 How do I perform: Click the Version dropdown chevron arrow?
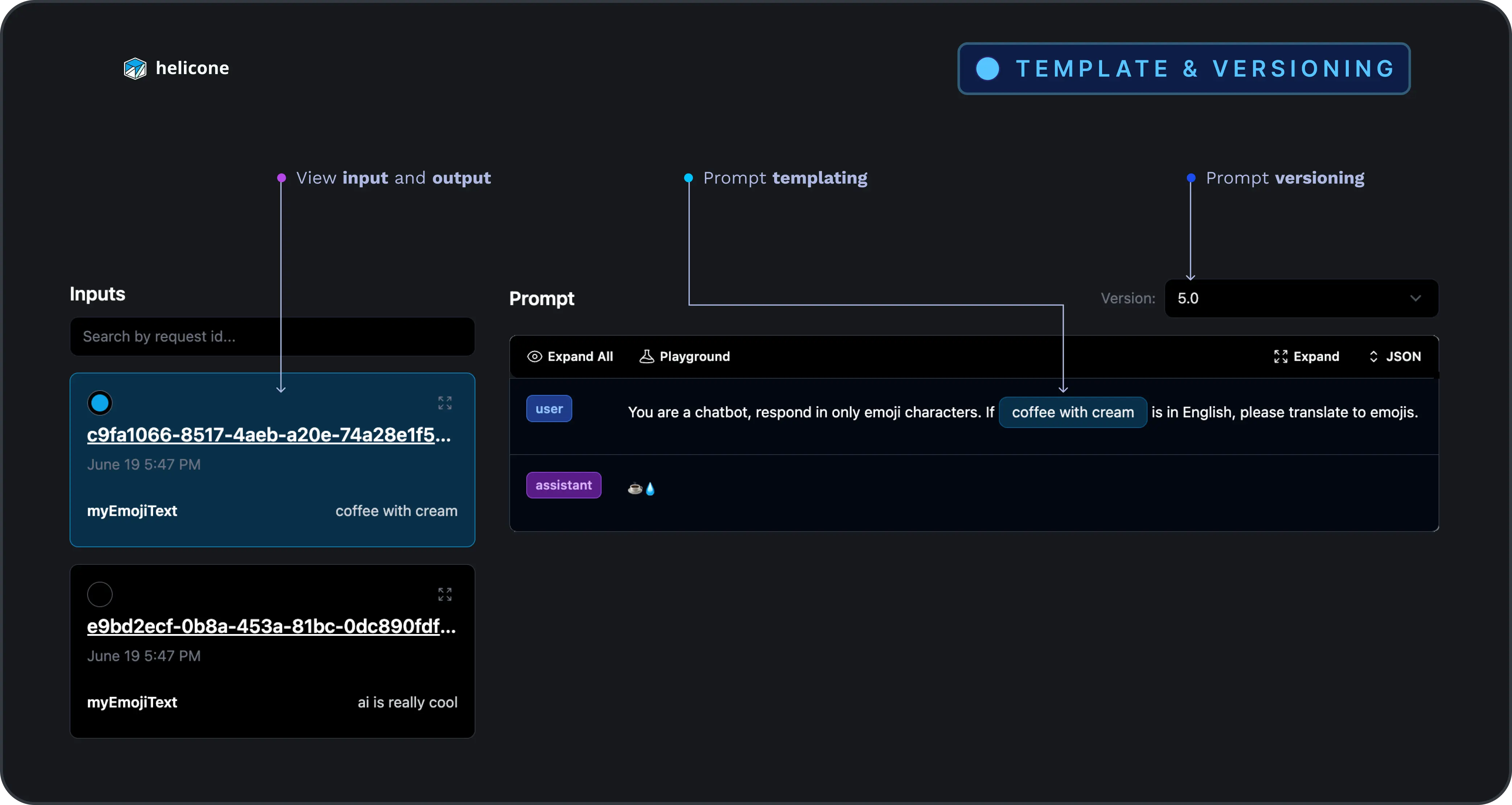point(1415,298)
